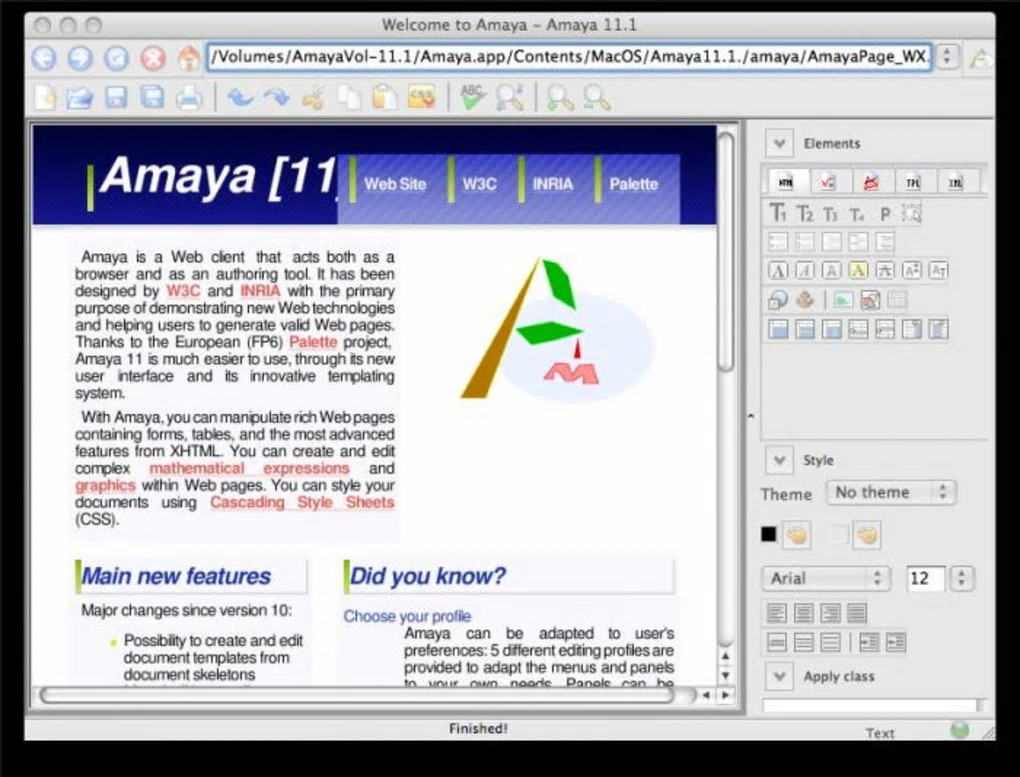Collapse the Elements panel
Image resolution: width=1020 pixels, height=777 pixels.
pos(779,143)
